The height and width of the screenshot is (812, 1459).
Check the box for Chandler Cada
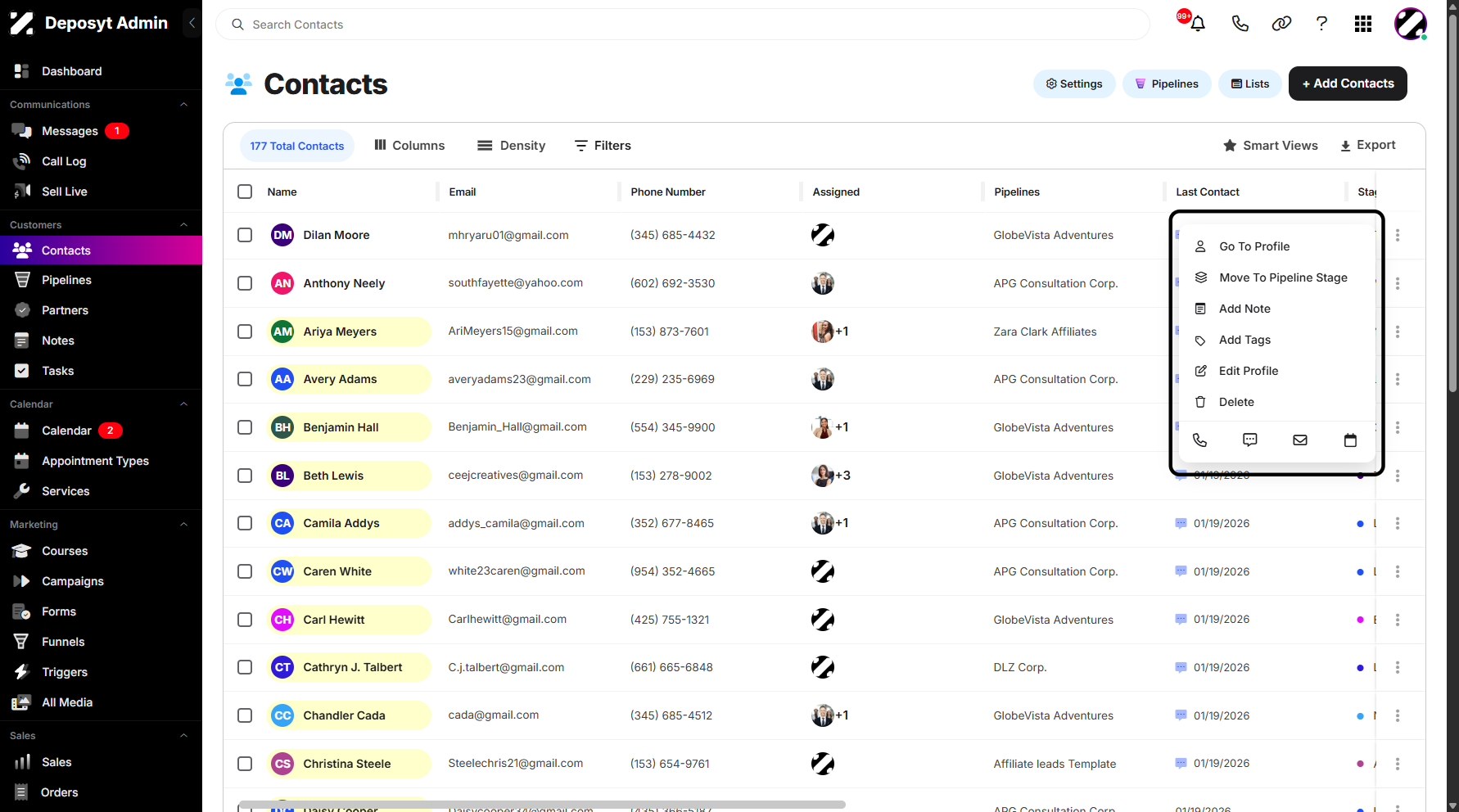(245, 715)
